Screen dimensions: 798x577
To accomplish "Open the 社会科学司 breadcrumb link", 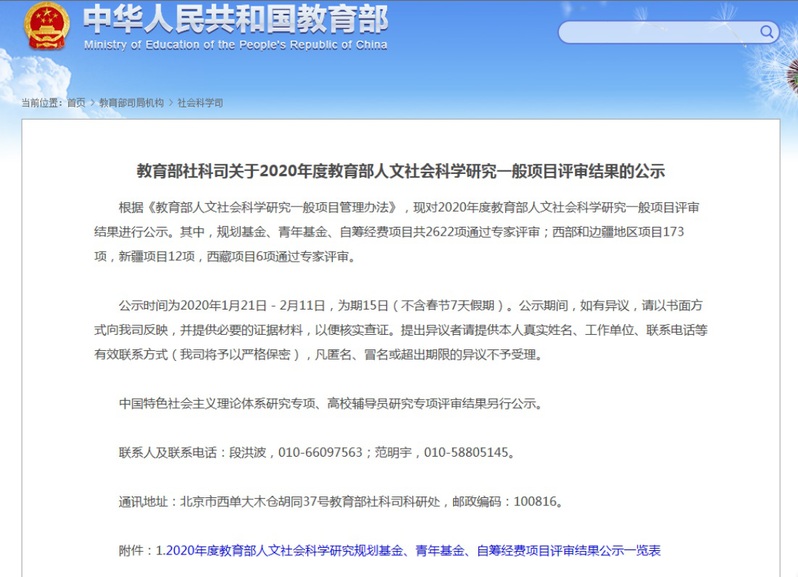I will (200, 103).
